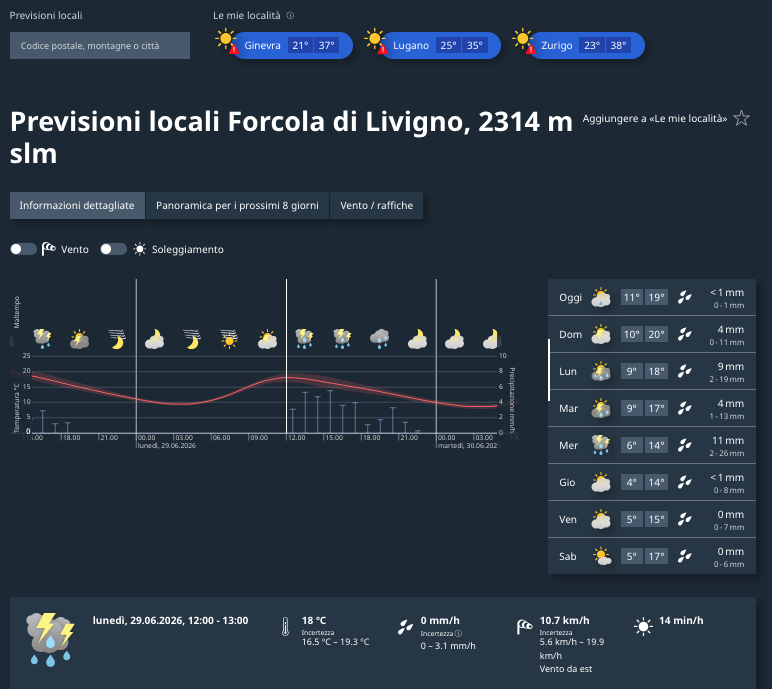772x689 pixels.
Task: Click precipitation icon in Gio row
Action: click(x=684, y=482)
